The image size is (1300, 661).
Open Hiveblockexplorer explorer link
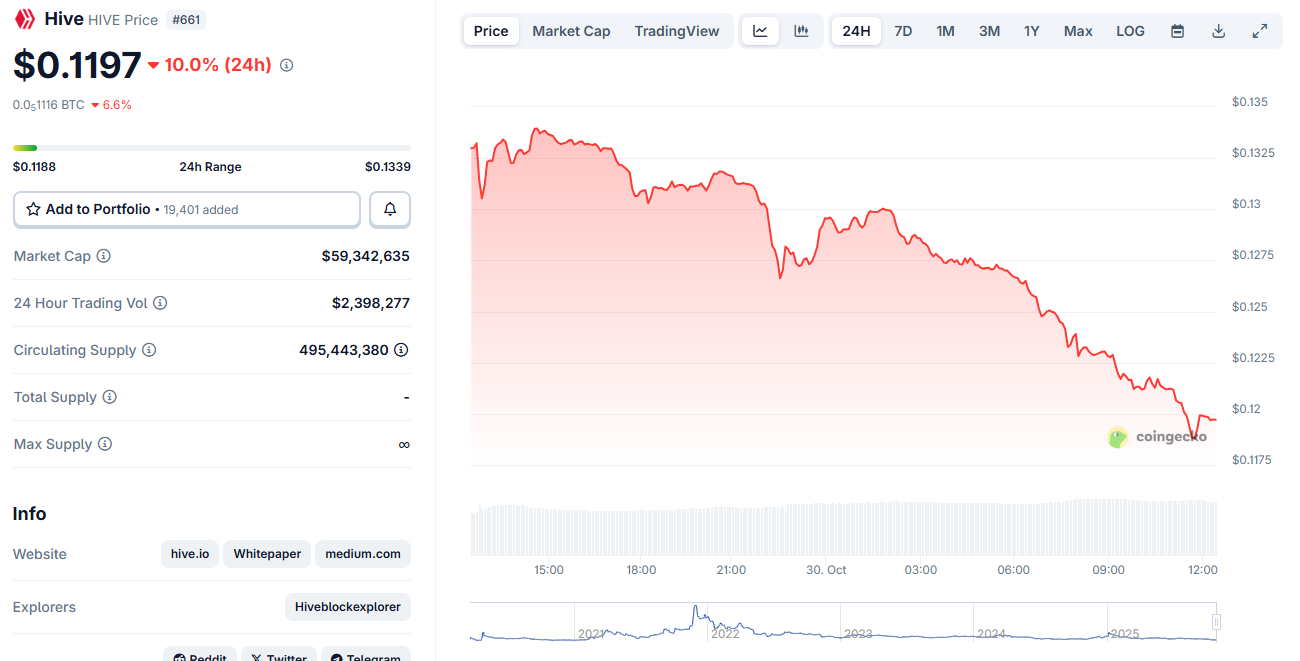tap(347, 607)
